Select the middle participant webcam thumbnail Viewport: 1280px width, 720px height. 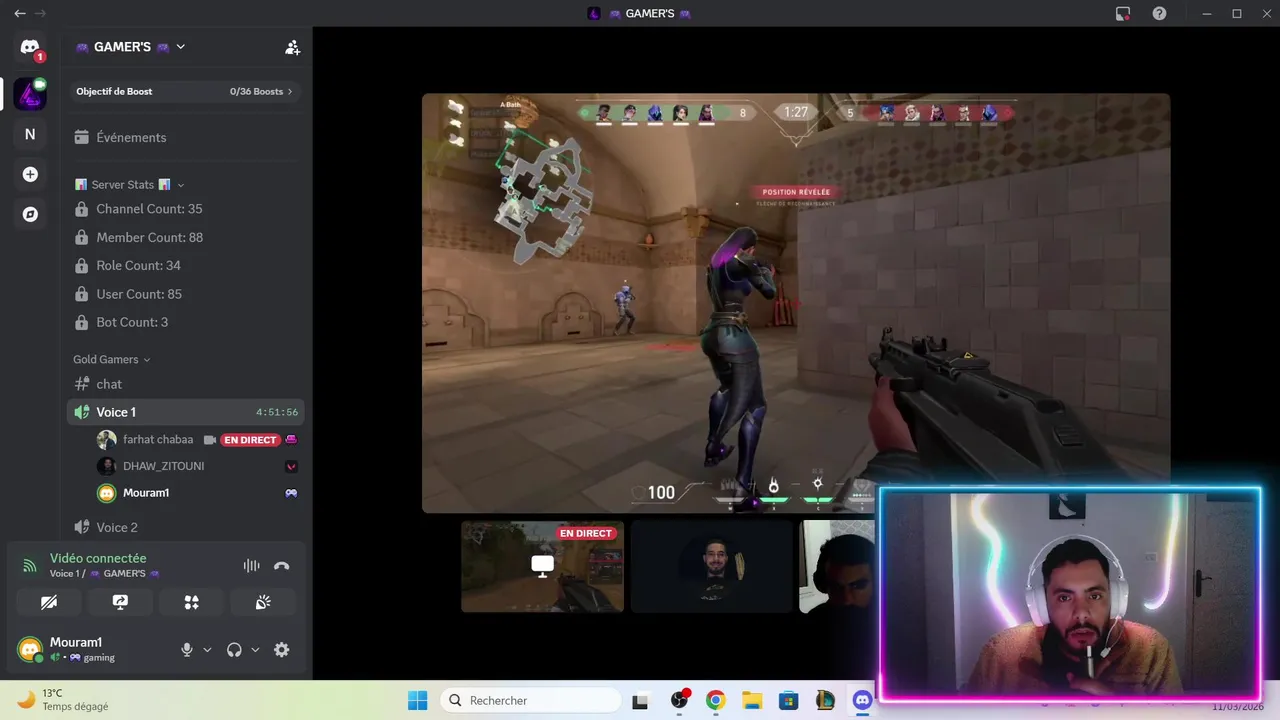pos(711,566)
